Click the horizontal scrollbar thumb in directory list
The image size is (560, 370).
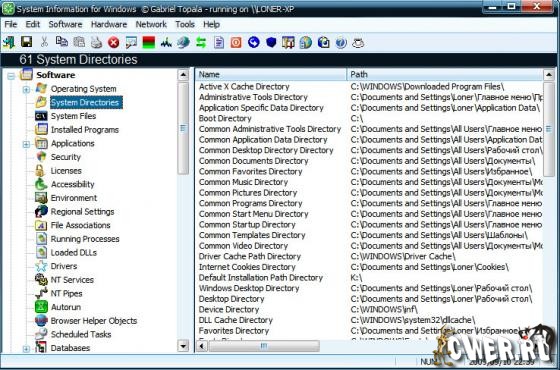tap(264, 346)
